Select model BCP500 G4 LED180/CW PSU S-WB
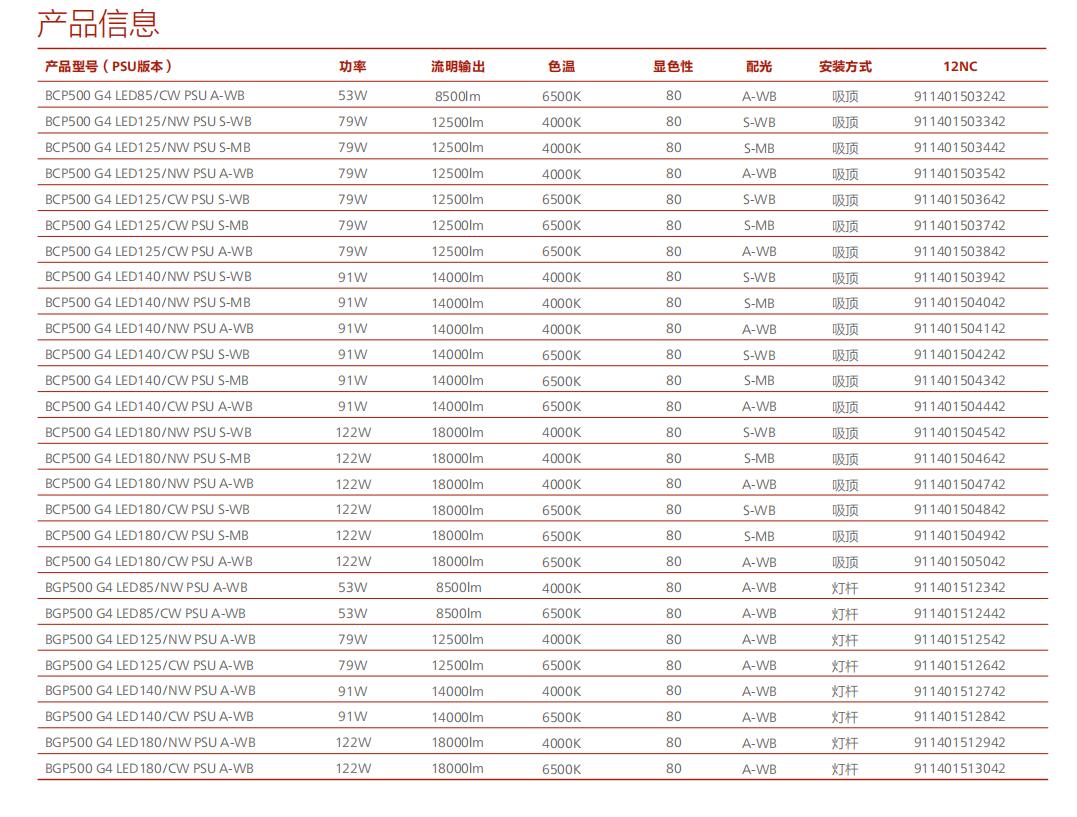This screenshot has height=817, width=1077. (x=147, y=510)
